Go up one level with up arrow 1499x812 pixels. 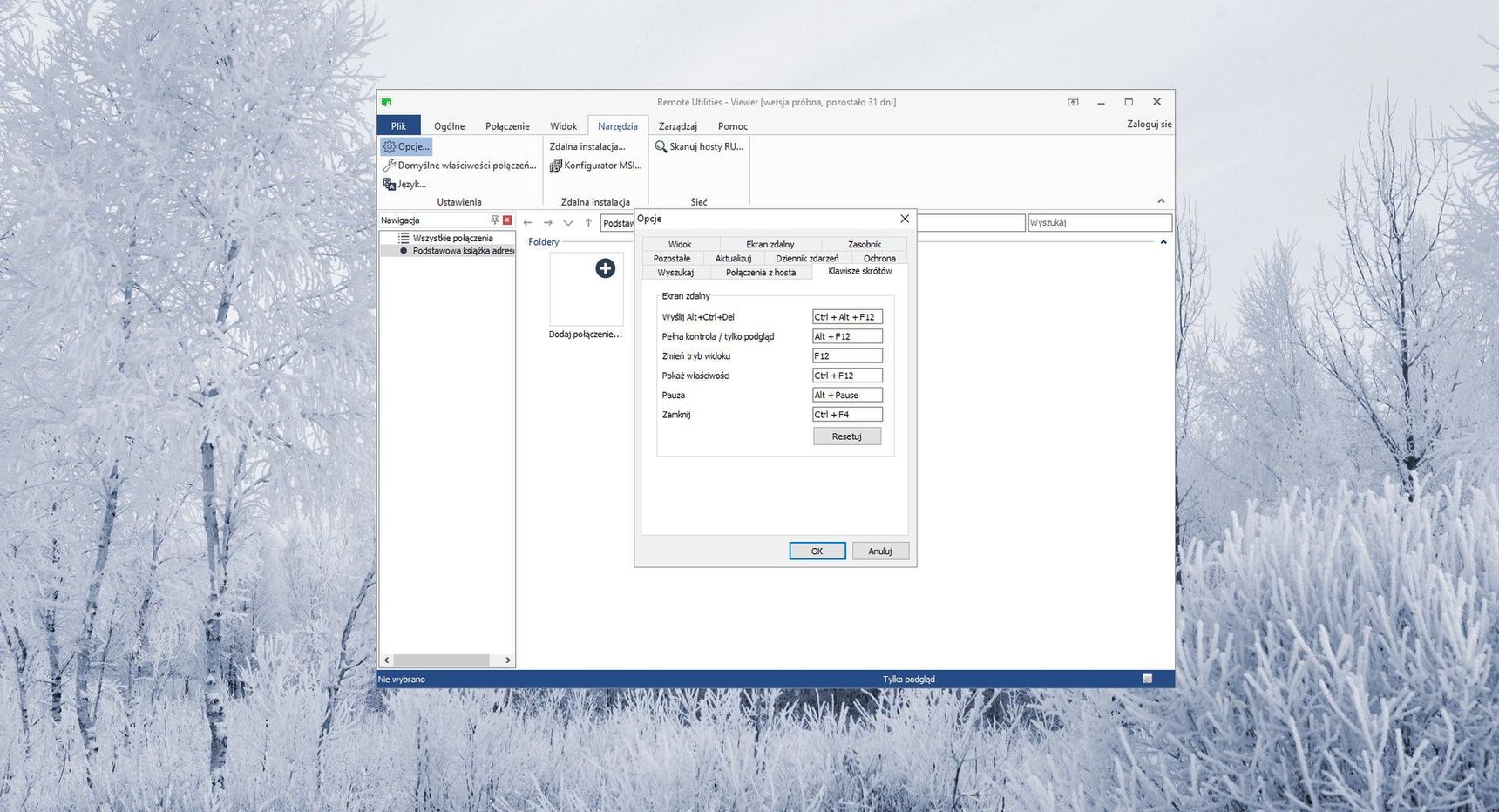pos(588,223)
